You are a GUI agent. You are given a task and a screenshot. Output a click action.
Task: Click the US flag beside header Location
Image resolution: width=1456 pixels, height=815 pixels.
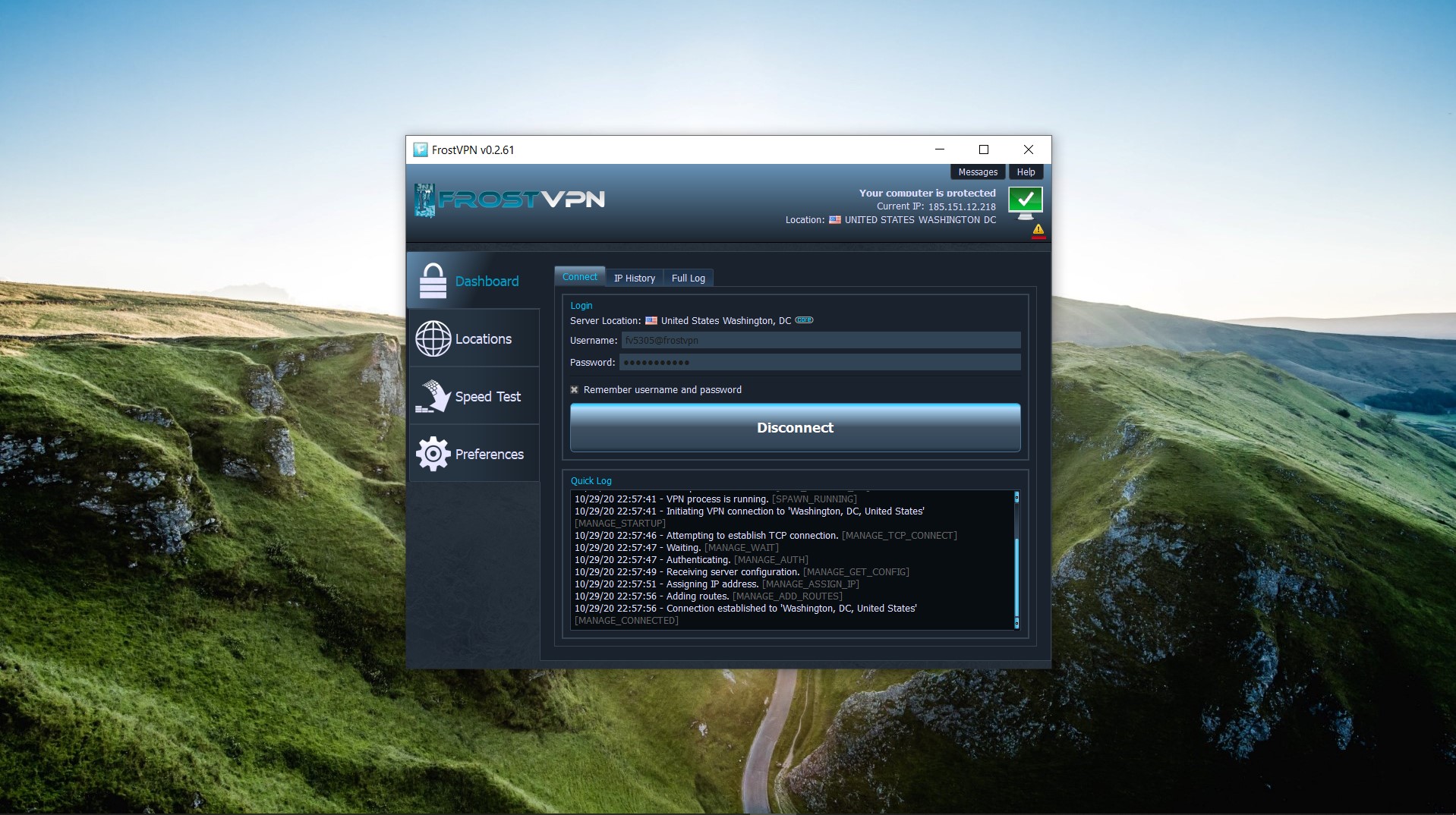pos(835,220)
